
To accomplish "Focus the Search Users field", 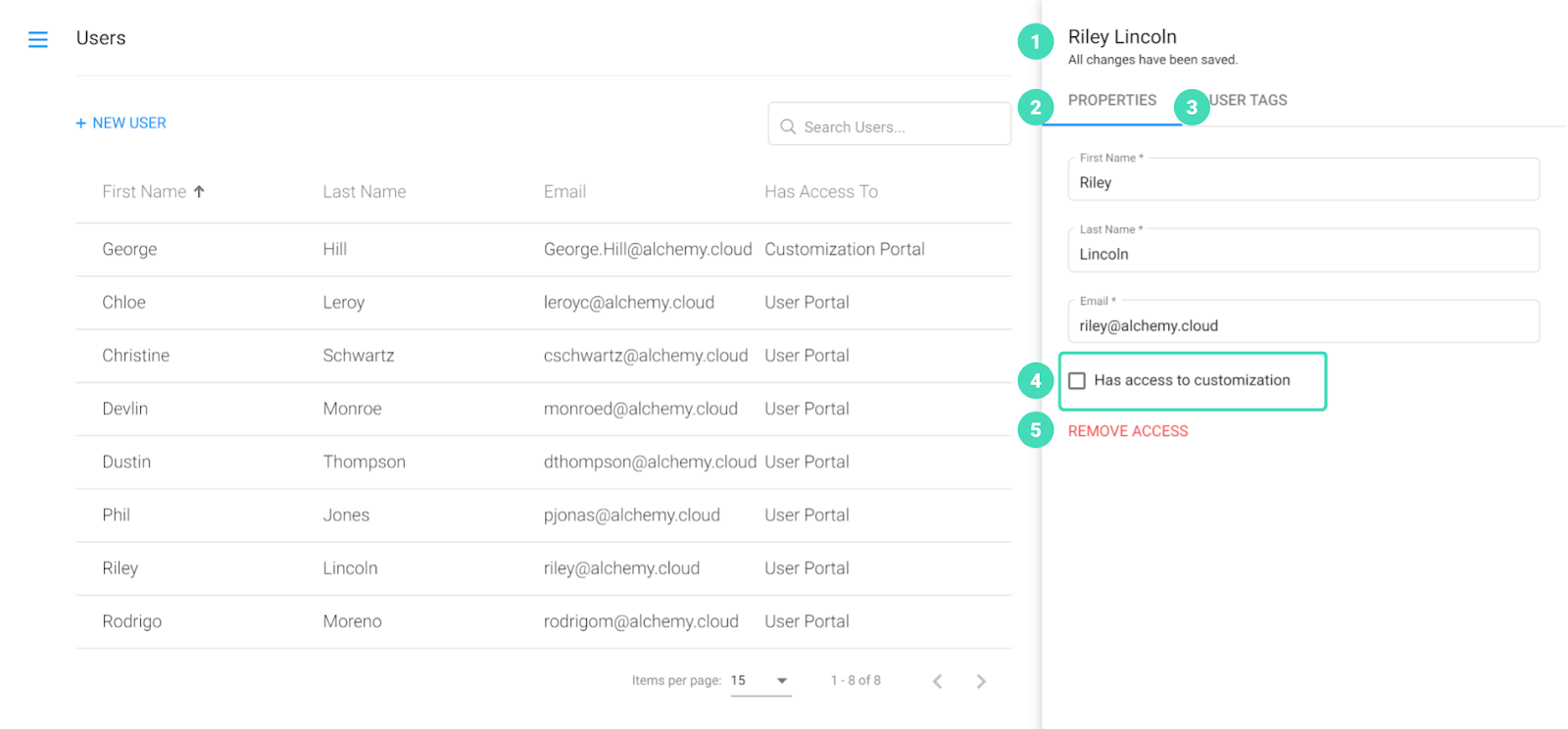I will click(x=890, y=124).
